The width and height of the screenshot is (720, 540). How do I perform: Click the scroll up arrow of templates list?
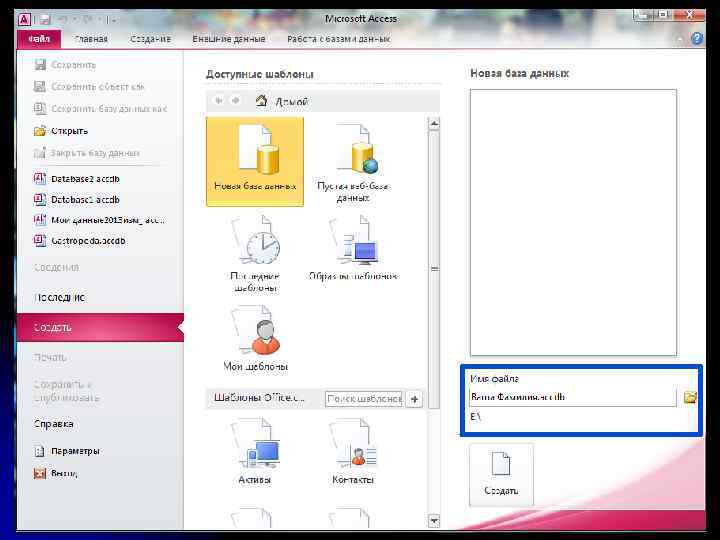(x=433, y=124)
